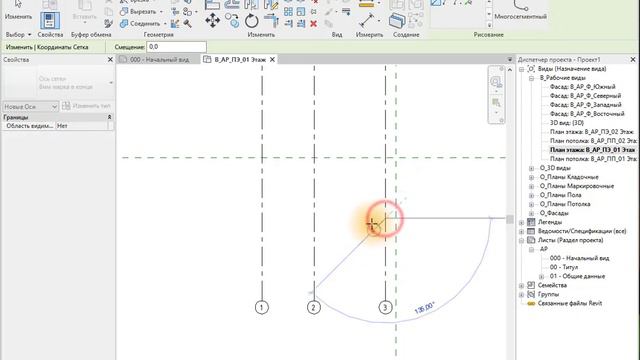Open the Соединить dropdown arrow

[165, 24]
